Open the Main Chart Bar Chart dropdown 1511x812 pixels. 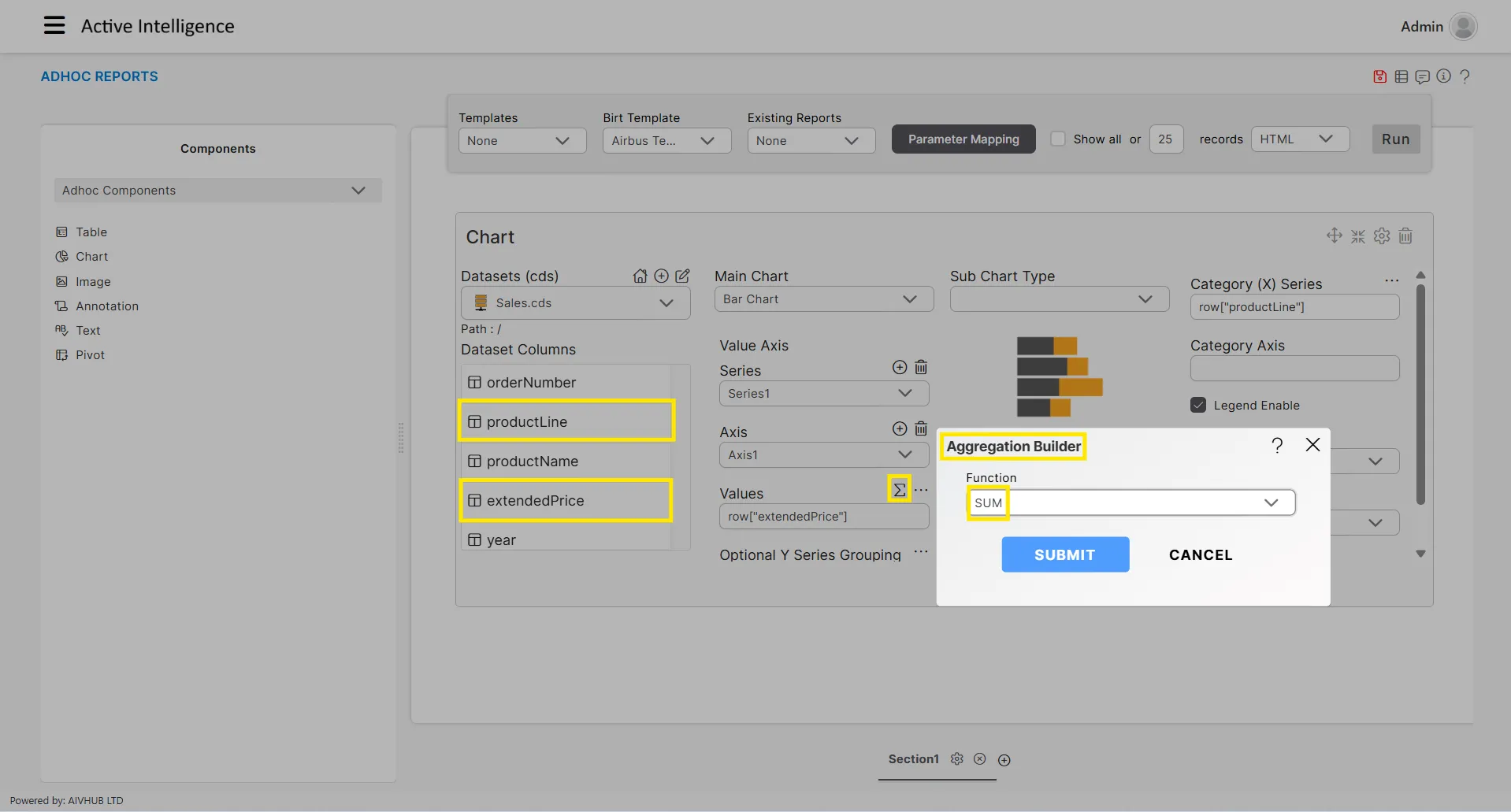click(823, 299)
